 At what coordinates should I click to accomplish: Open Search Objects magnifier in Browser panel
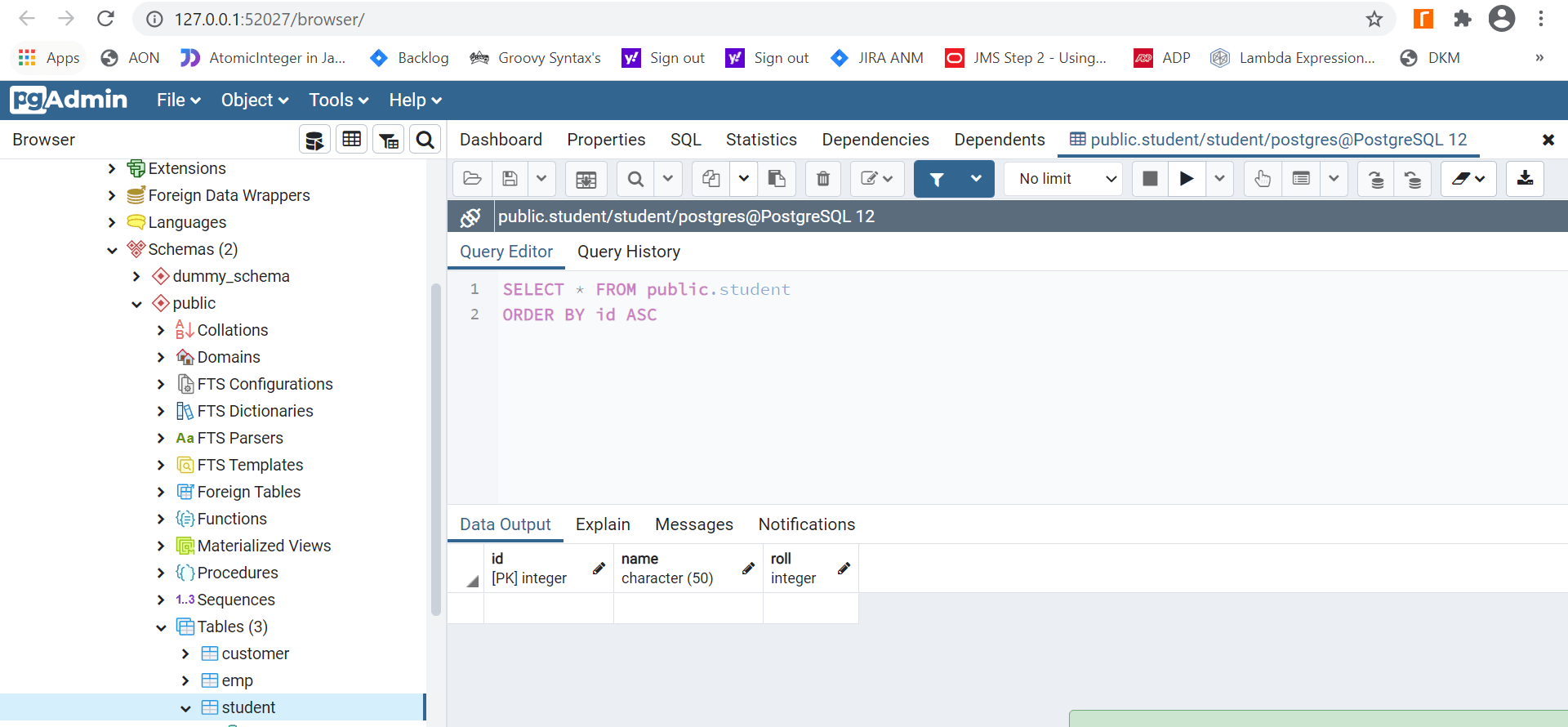[425, 140]
